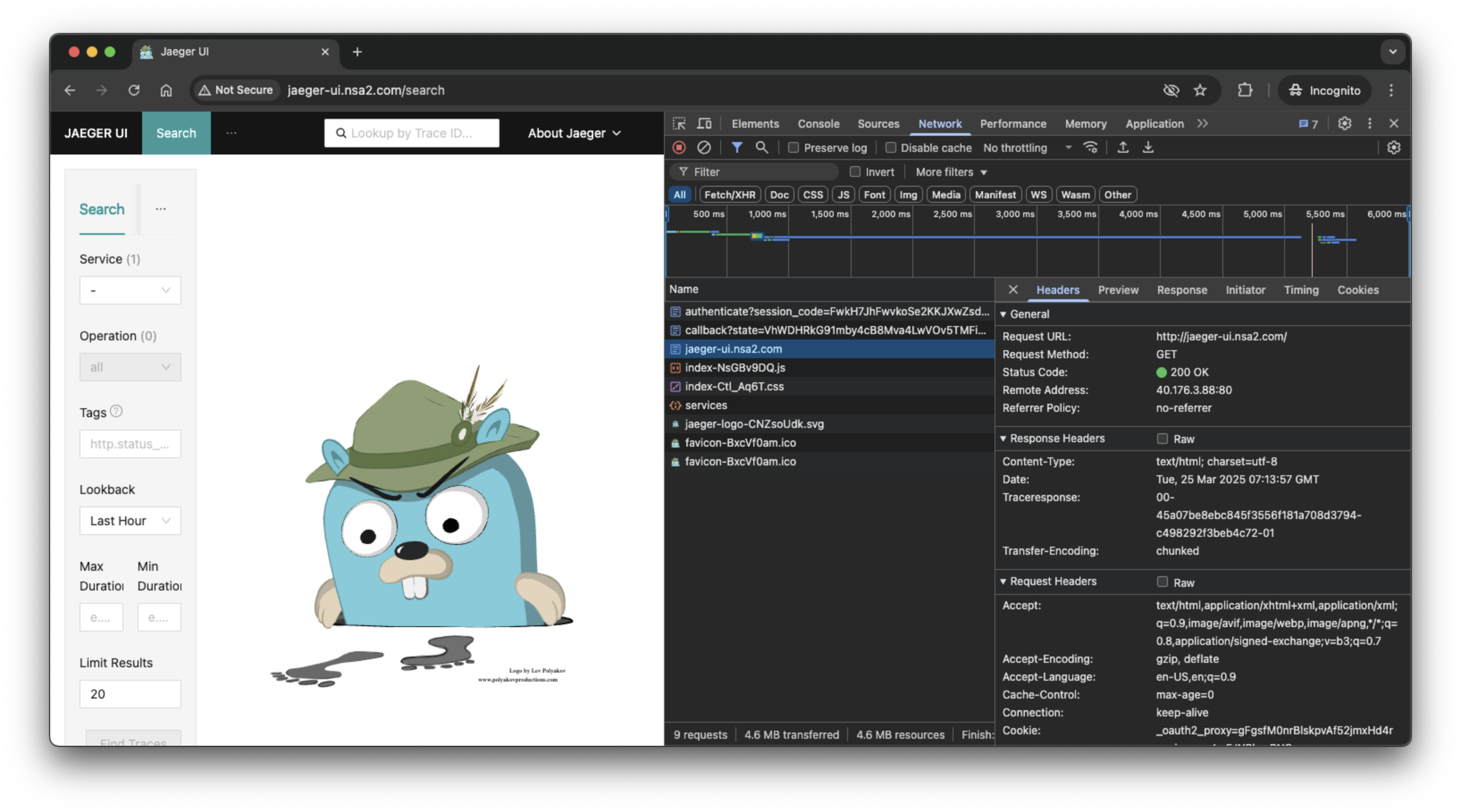Collapse the Response Headers section
The image size is (1461, 812).
point(1003,438)
